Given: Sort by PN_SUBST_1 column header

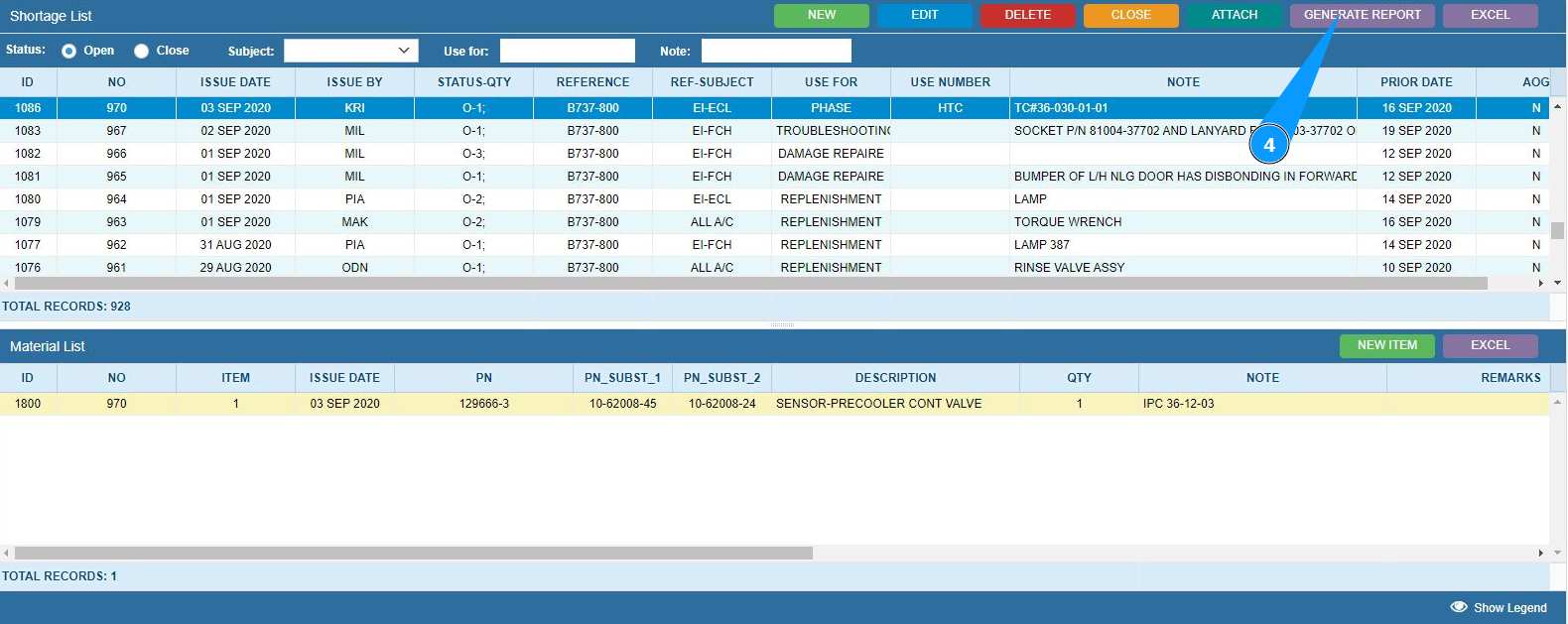Looking at the screenshot, I should pos(622,378).
